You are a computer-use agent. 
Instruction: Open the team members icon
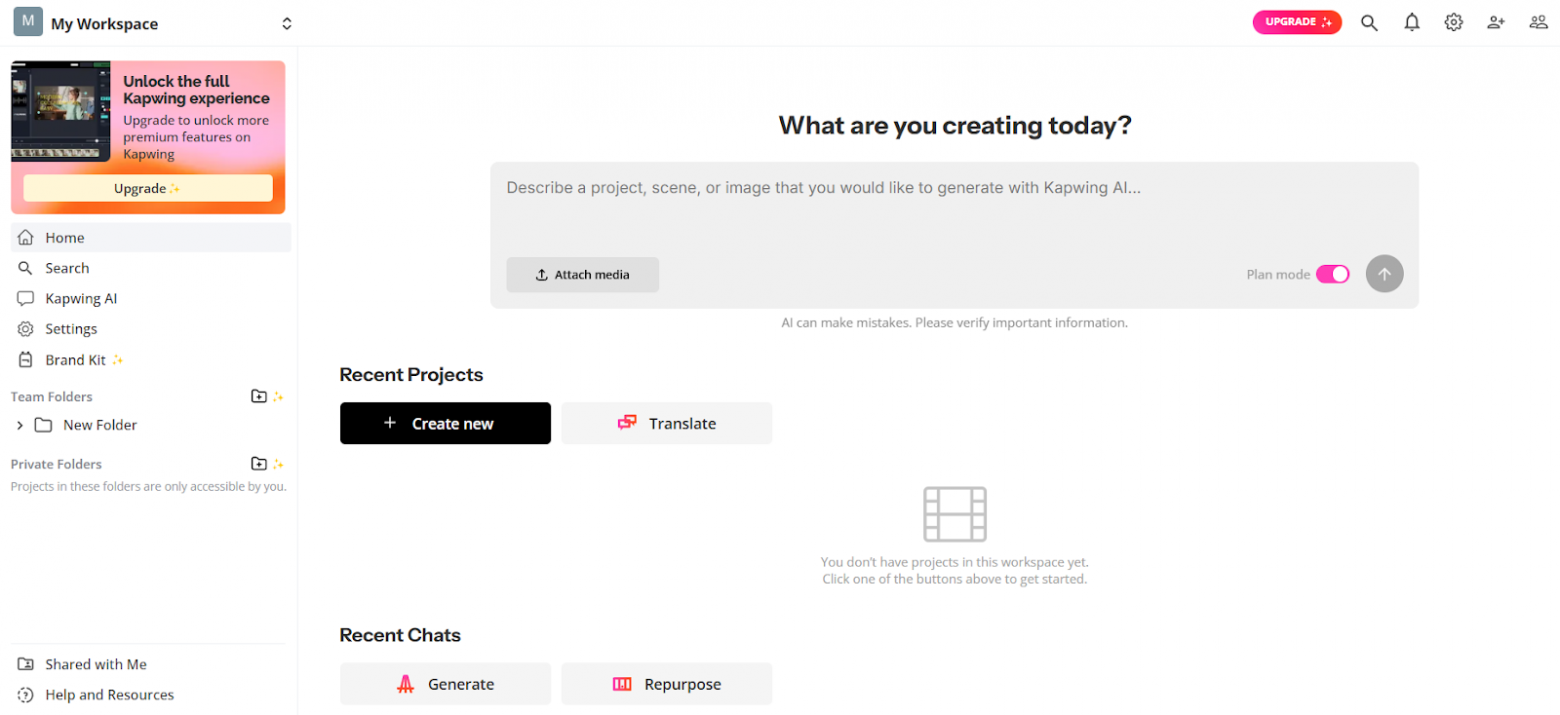1538,23
